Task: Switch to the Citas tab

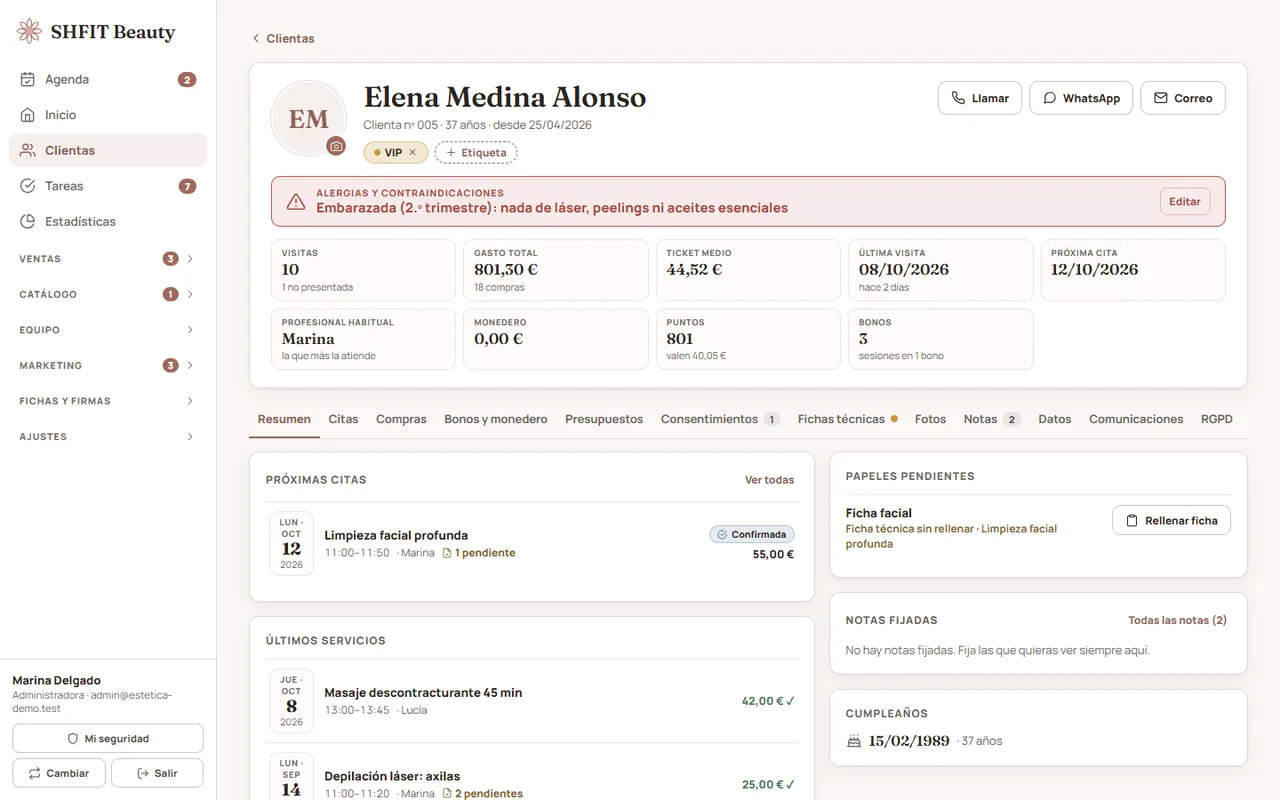Action: click(343, 419)
